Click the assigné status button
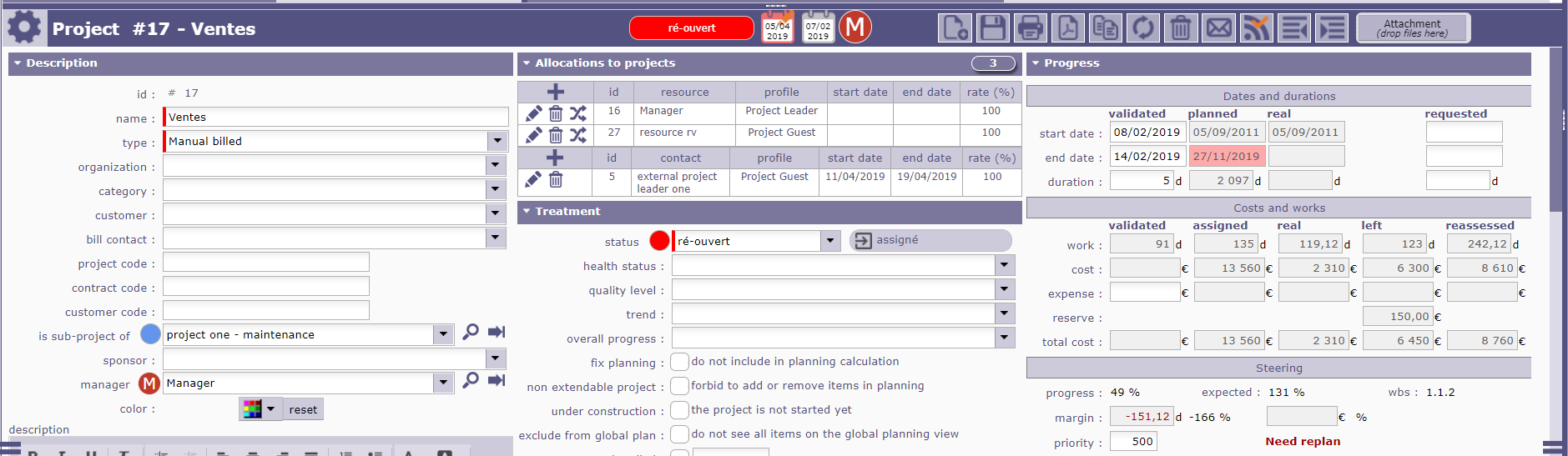Viewport: 1568px width, 456px height. [x=930, y=240]
